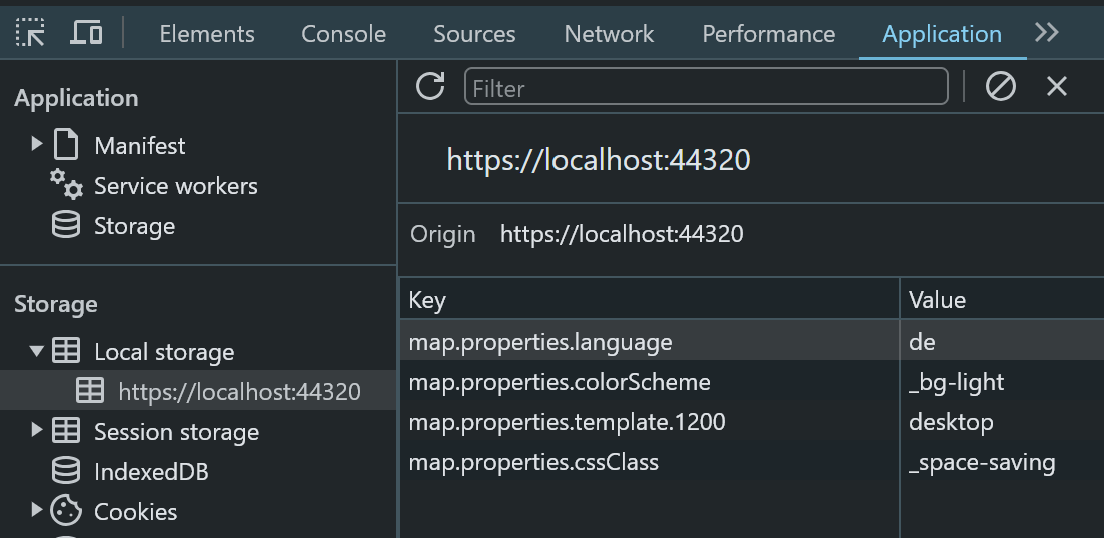Screen dimensions: 1104x538
Task: Switch to the Console tab
Action: 344,34
